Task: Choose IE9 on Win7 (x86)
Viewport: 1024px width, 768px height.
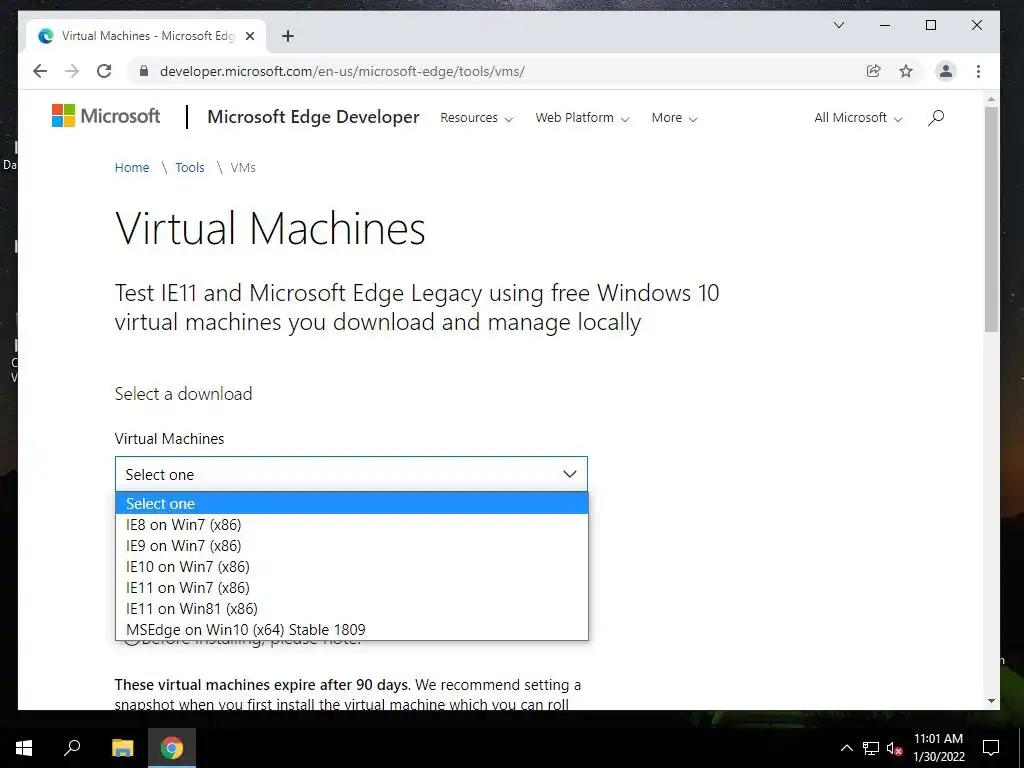Action: click(351, 545)
